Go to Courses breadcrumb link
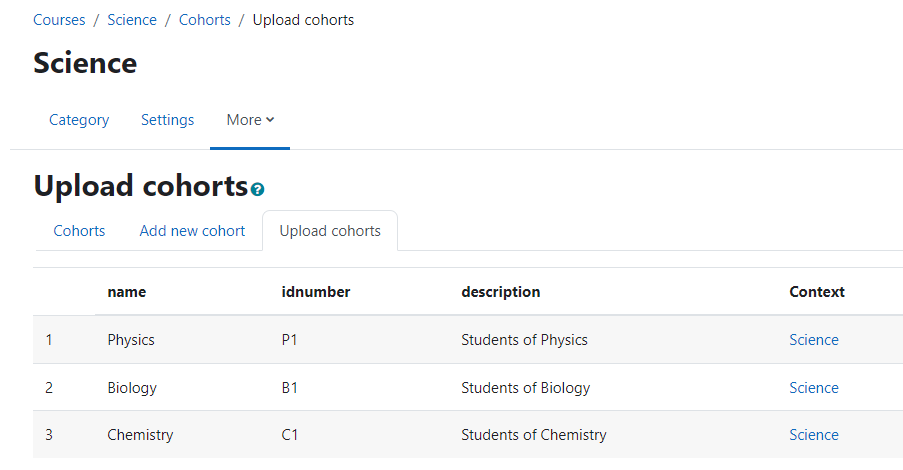 click(59, 20)
